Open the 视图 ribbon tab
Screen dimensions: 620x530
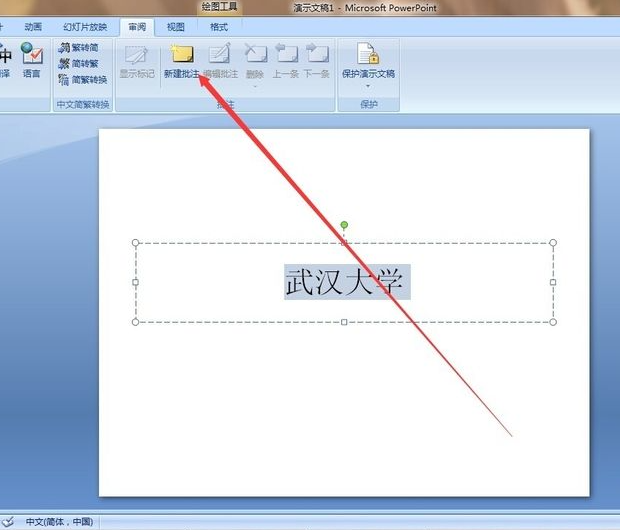176,27
